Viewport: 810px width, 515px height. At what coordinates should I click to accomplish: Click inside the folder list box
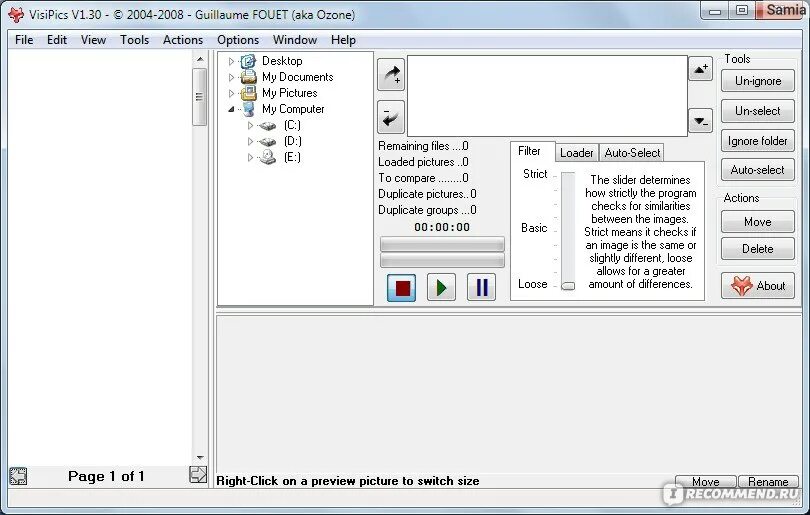point(547,96)
